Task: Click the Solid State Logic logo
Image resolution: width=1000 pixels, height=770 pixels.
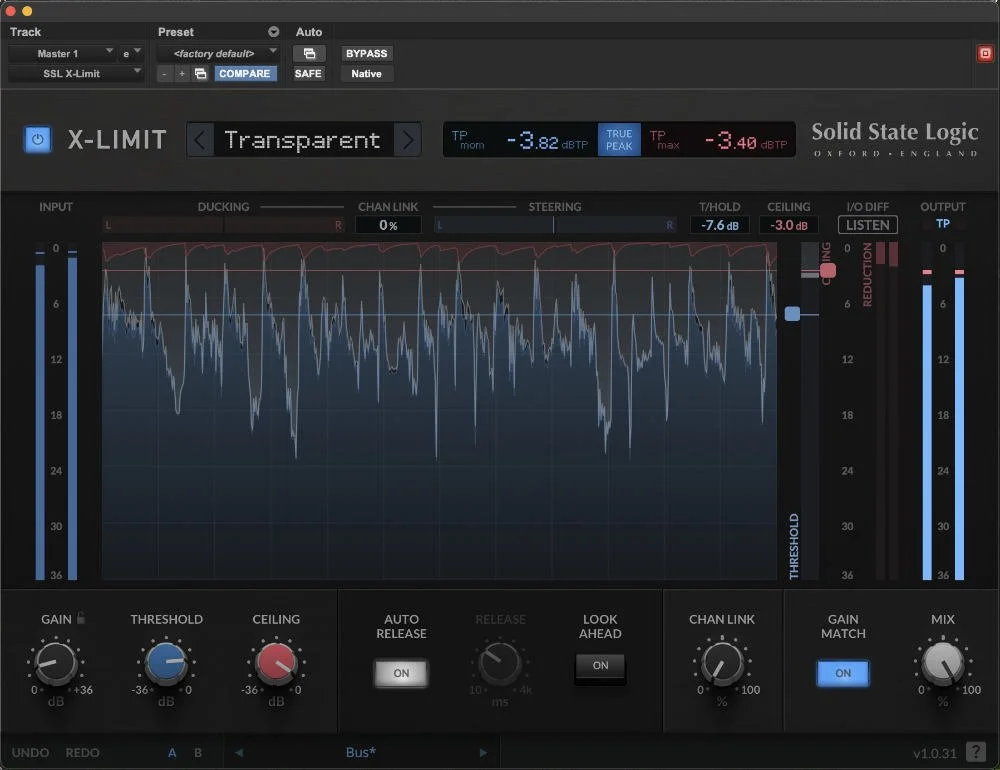Action: 895,139
